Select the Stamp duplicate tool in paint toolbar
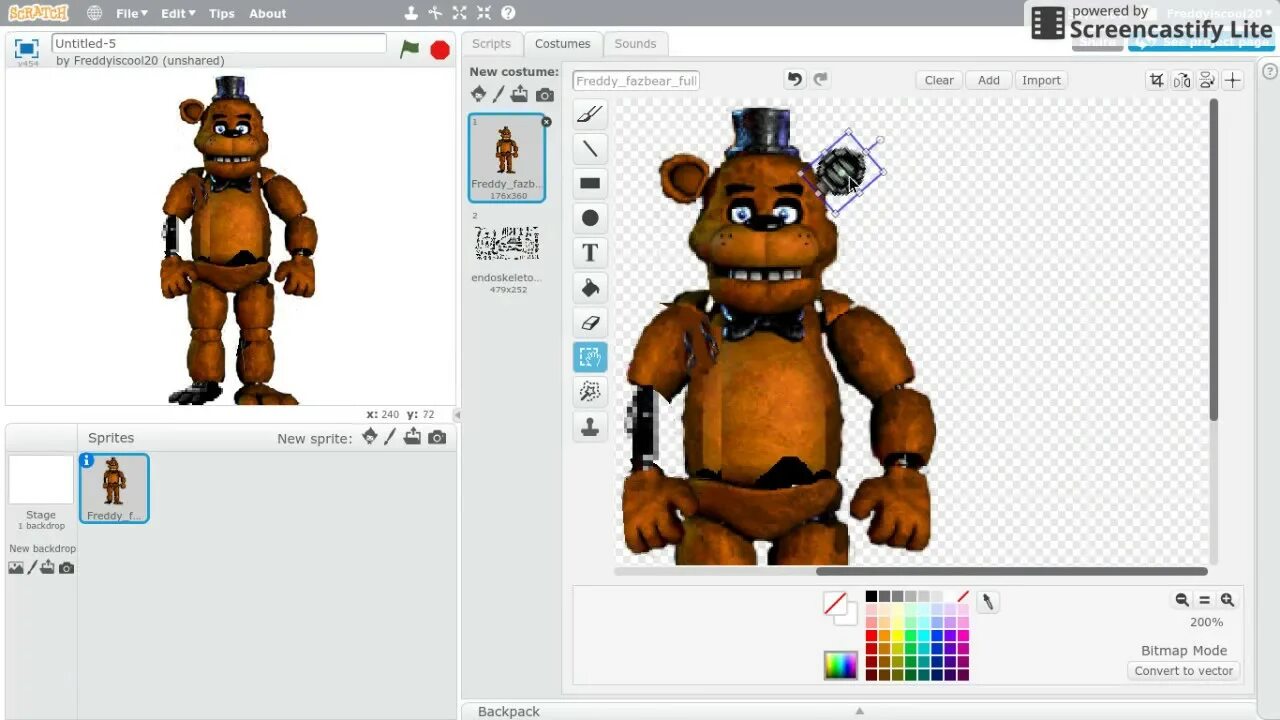 pyautogui.click(x=590, y=427)
